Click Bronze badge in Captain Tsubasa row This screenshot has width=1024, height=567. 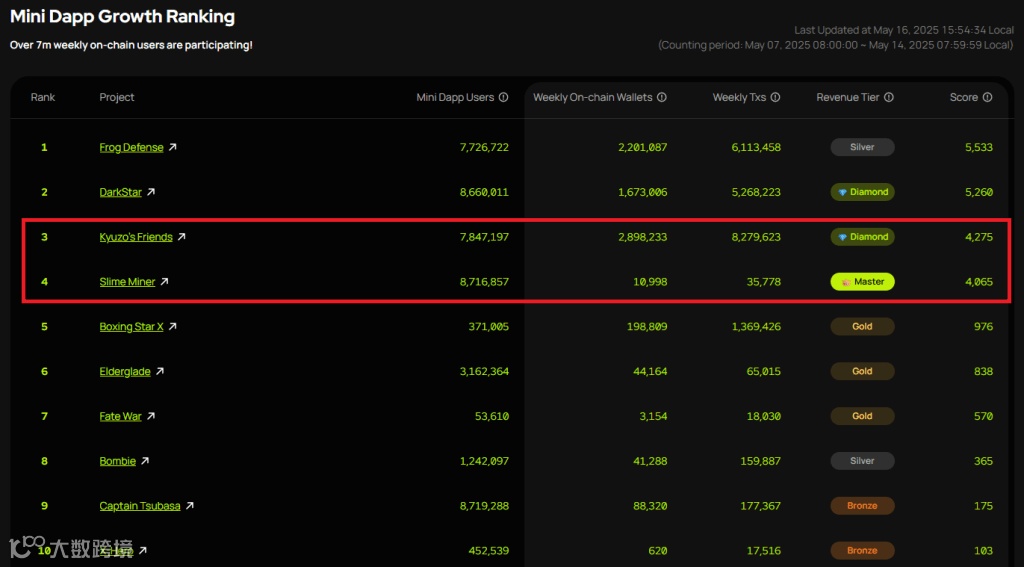[x=862, y=506]
